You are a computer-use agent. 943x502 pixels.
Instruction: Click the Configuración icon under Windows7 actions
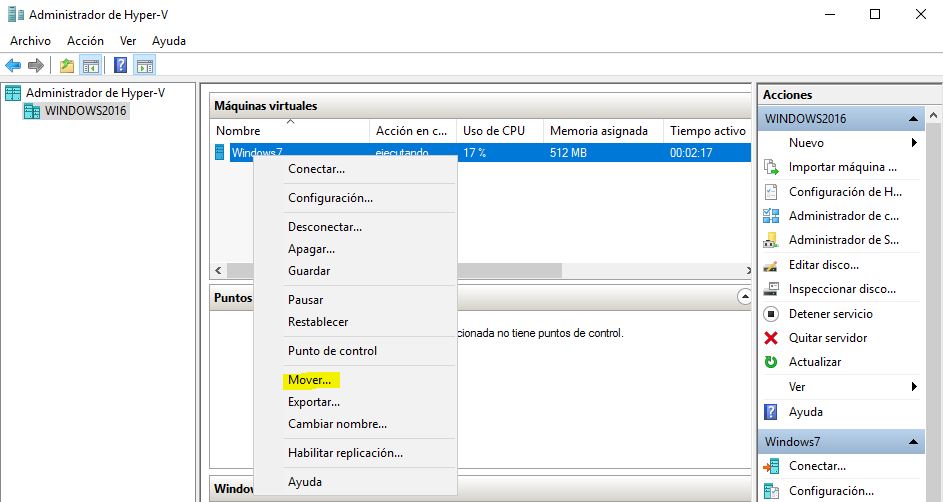pos(771,491)
